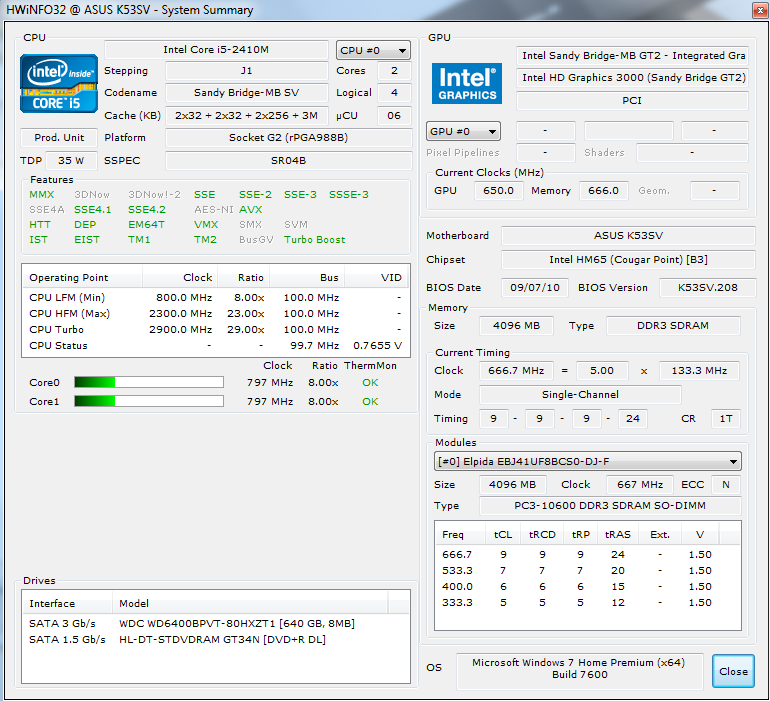Screen dimensions: 770x701
Task: Click the AVX feature label
Action: [x=250, y=209]
